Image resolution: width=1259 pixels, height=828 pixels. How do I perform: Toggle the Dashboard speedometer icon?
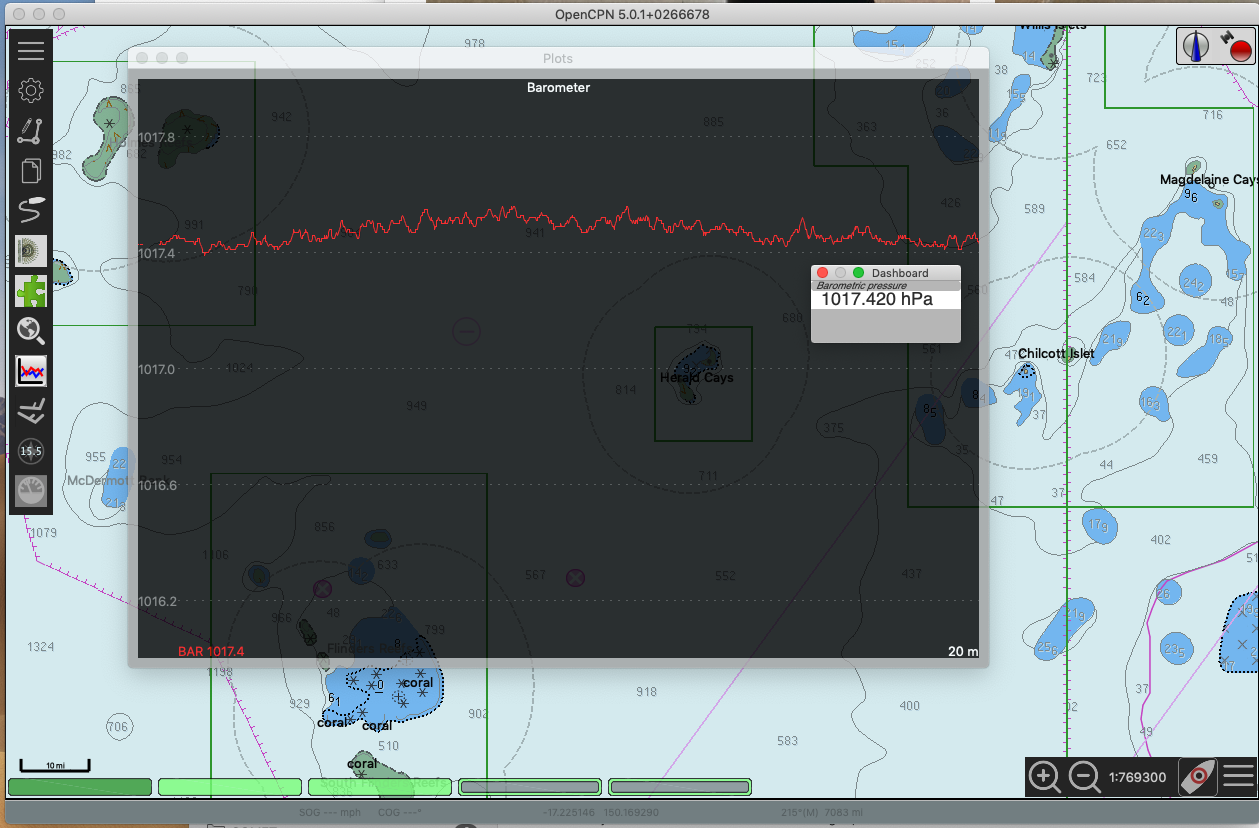31,491
